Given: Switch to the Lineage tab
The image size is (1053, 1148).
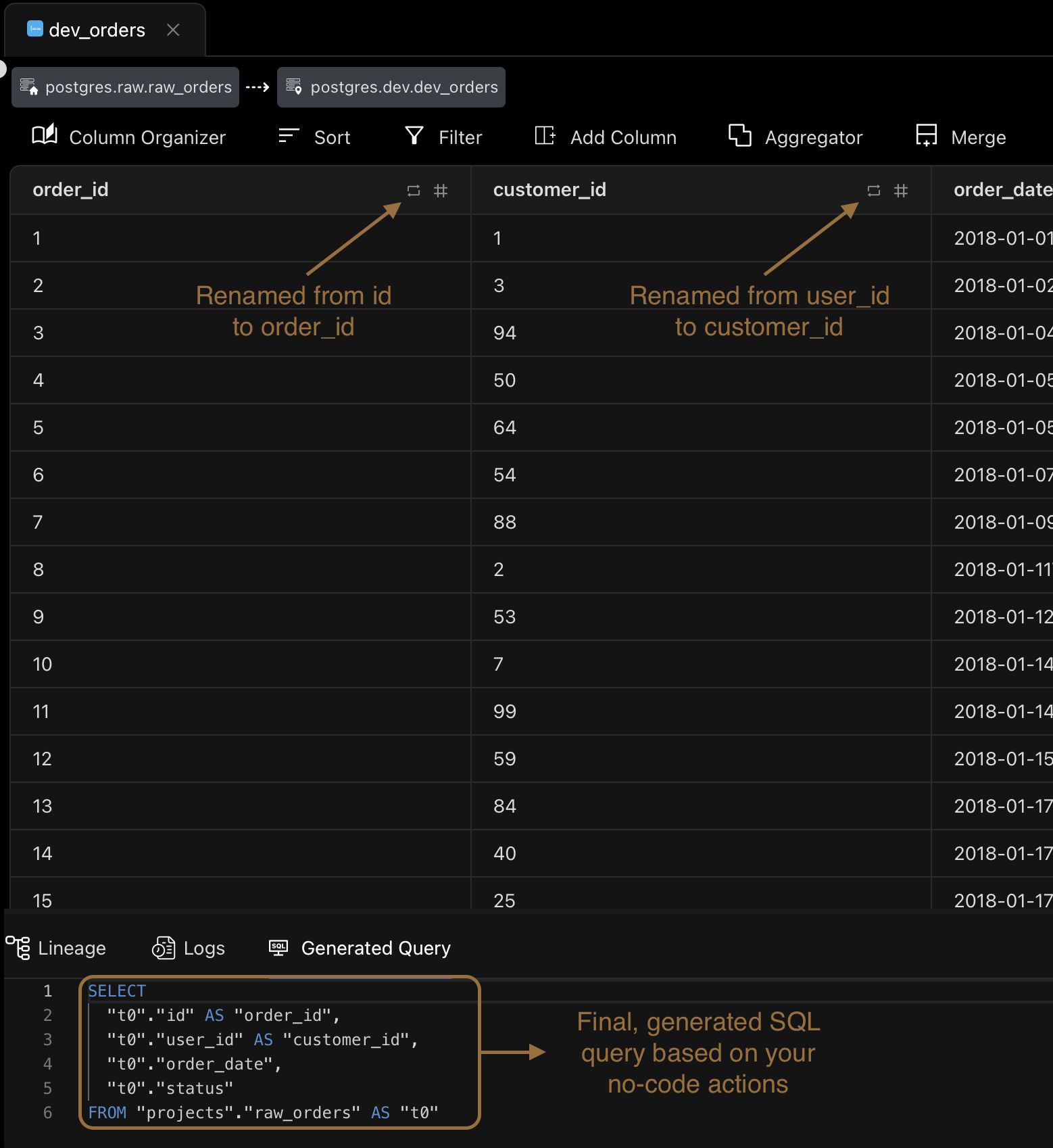Looking at the screenshot, I should pos(56,948).
